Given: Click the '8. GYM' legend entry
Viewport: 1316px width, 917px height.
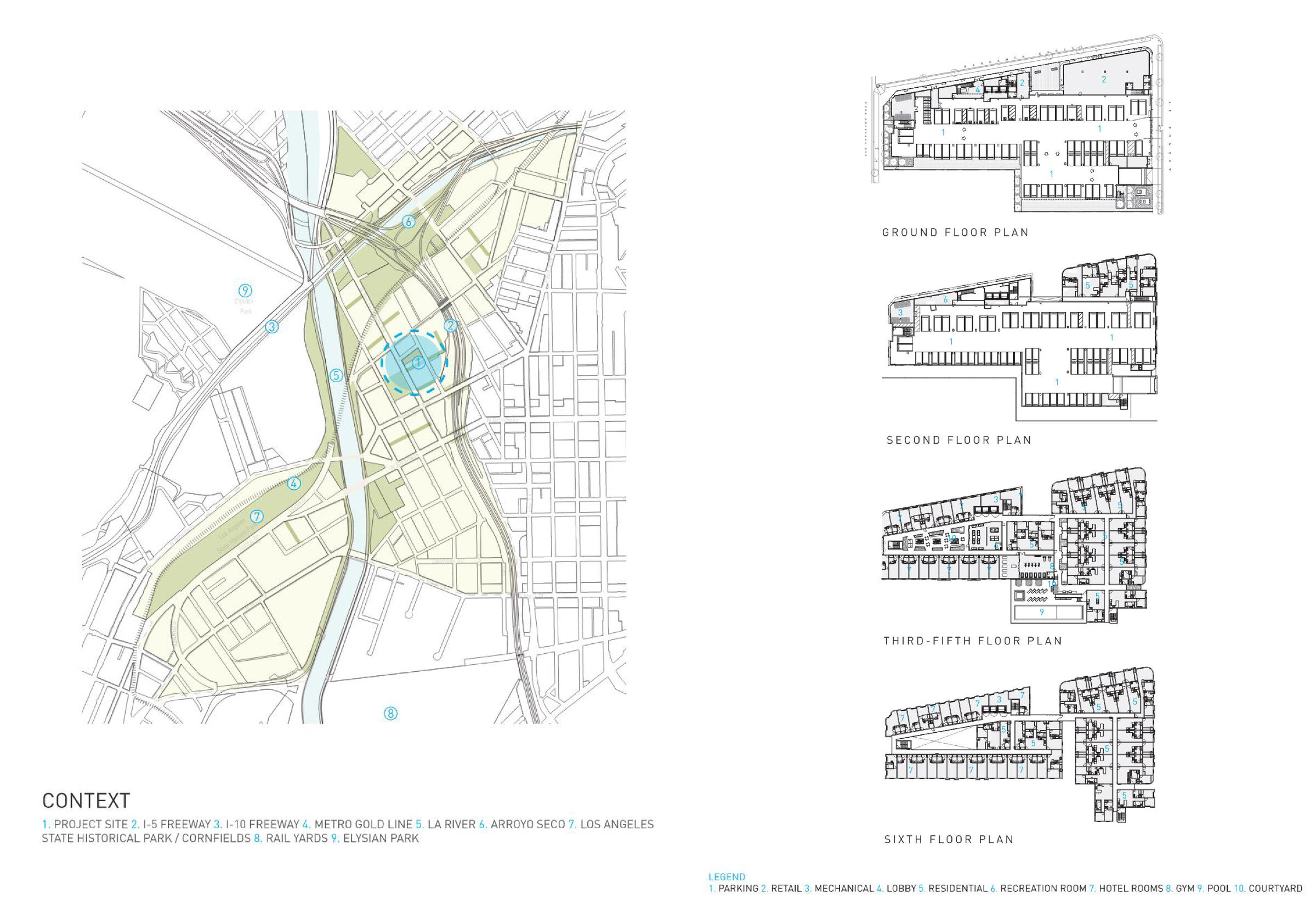Looking at the screenshot, I should (x=1180, y=888).
